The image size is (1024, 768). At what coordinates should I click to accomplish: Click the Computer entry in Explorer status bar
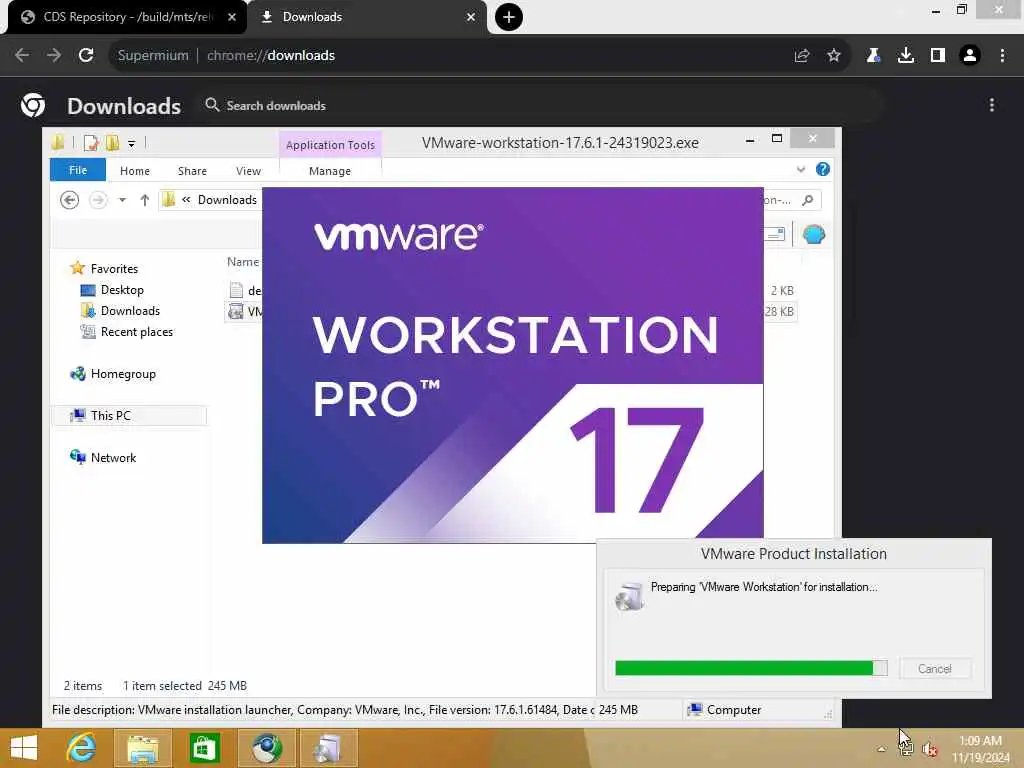pos(725,710)
